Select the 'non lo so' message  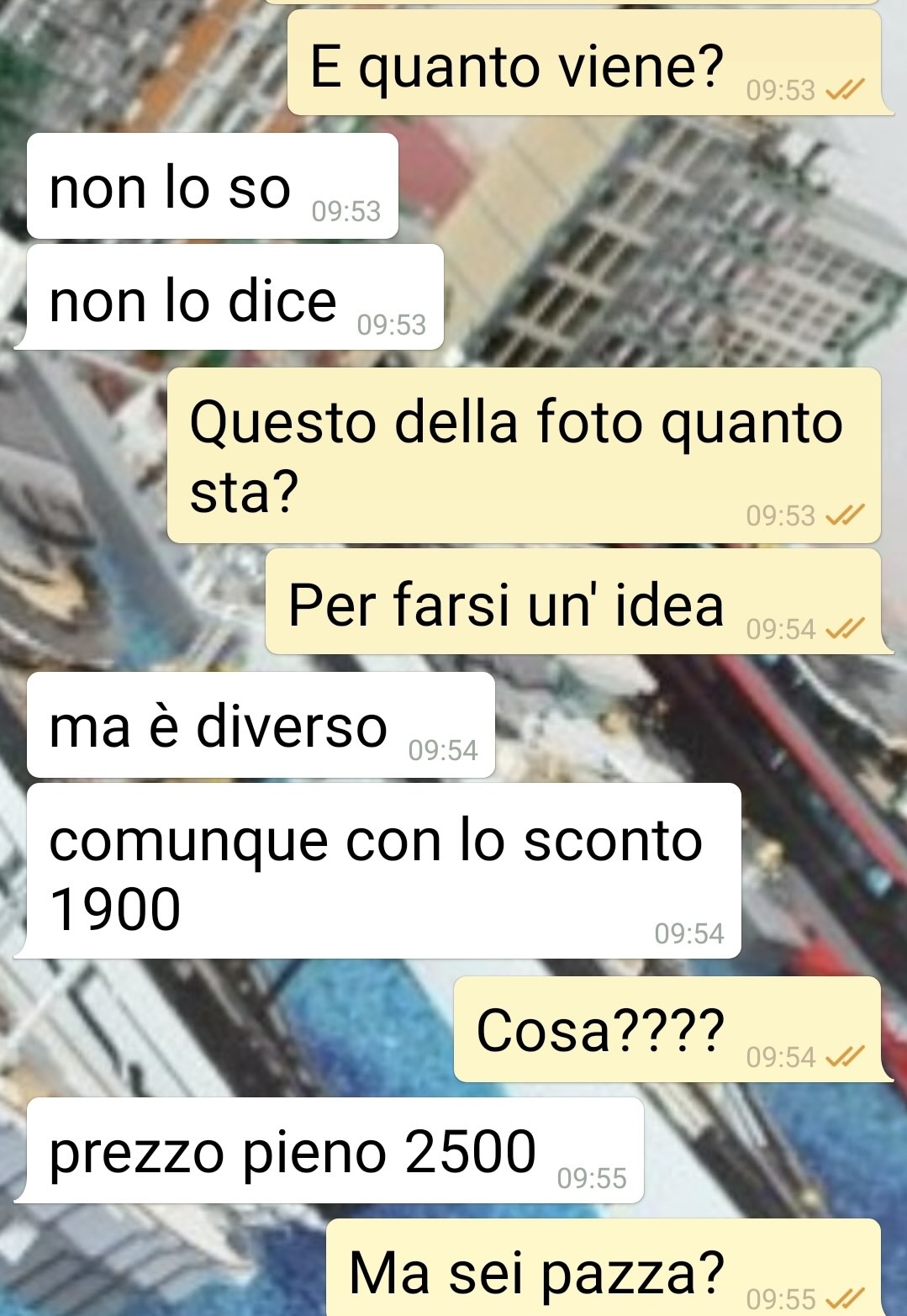(213, 186)
